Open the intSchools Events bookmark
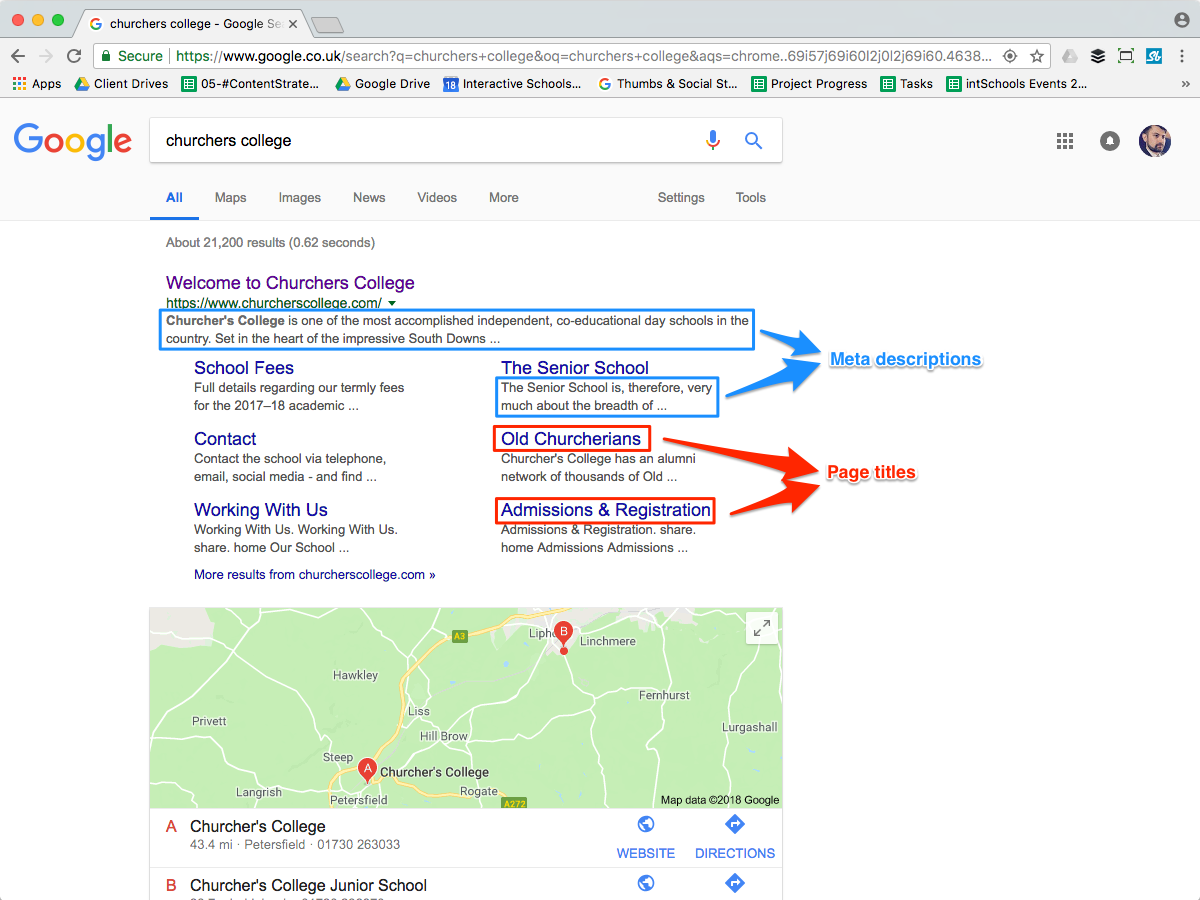Viewport: 1200px width, 900px height. pyautogui.click(x=1017, y=84)
